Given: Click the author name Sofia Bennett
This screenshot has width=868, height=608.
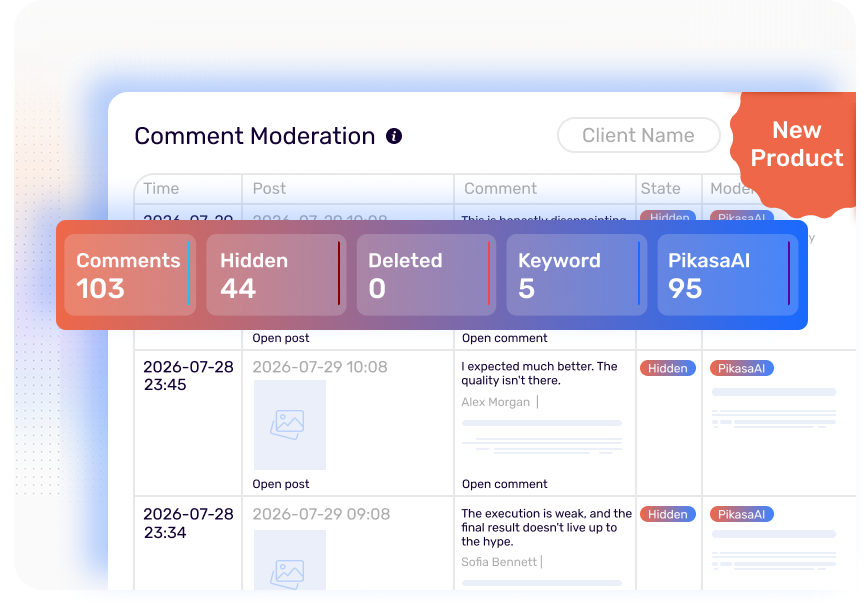Looking at the screenshot, I should [x=499, y=562].
